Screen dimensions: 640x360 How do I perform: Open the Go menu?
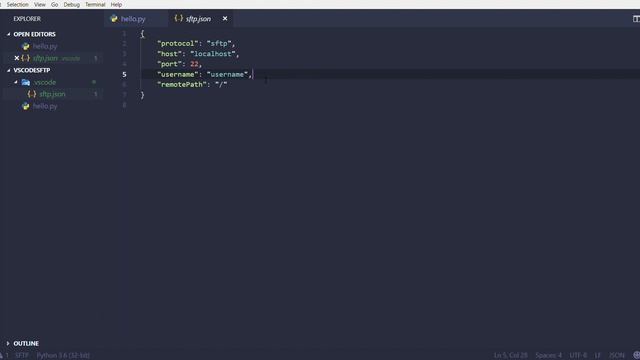54,4
